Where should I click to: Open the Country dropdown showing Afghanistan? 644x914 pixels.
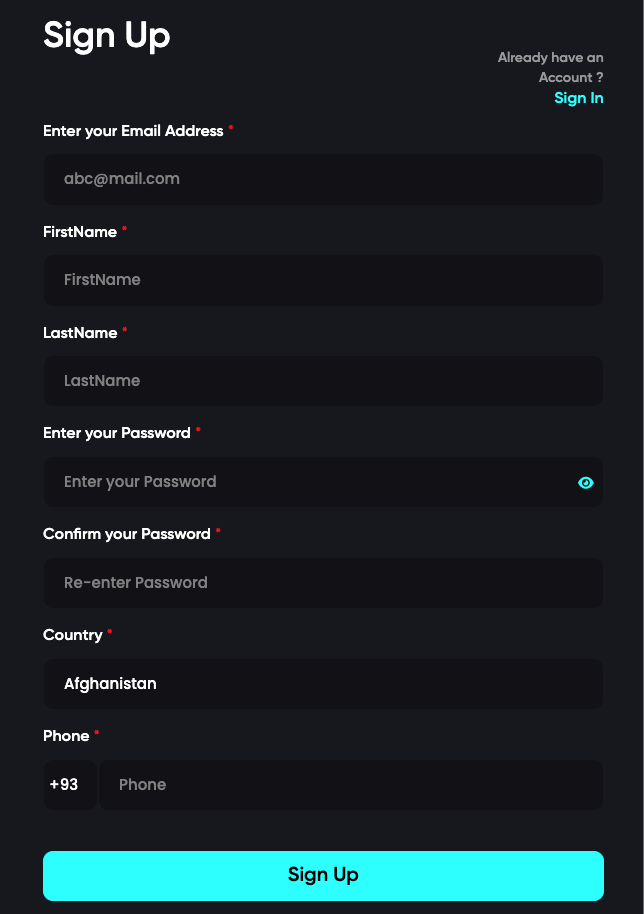click(323, 684)
